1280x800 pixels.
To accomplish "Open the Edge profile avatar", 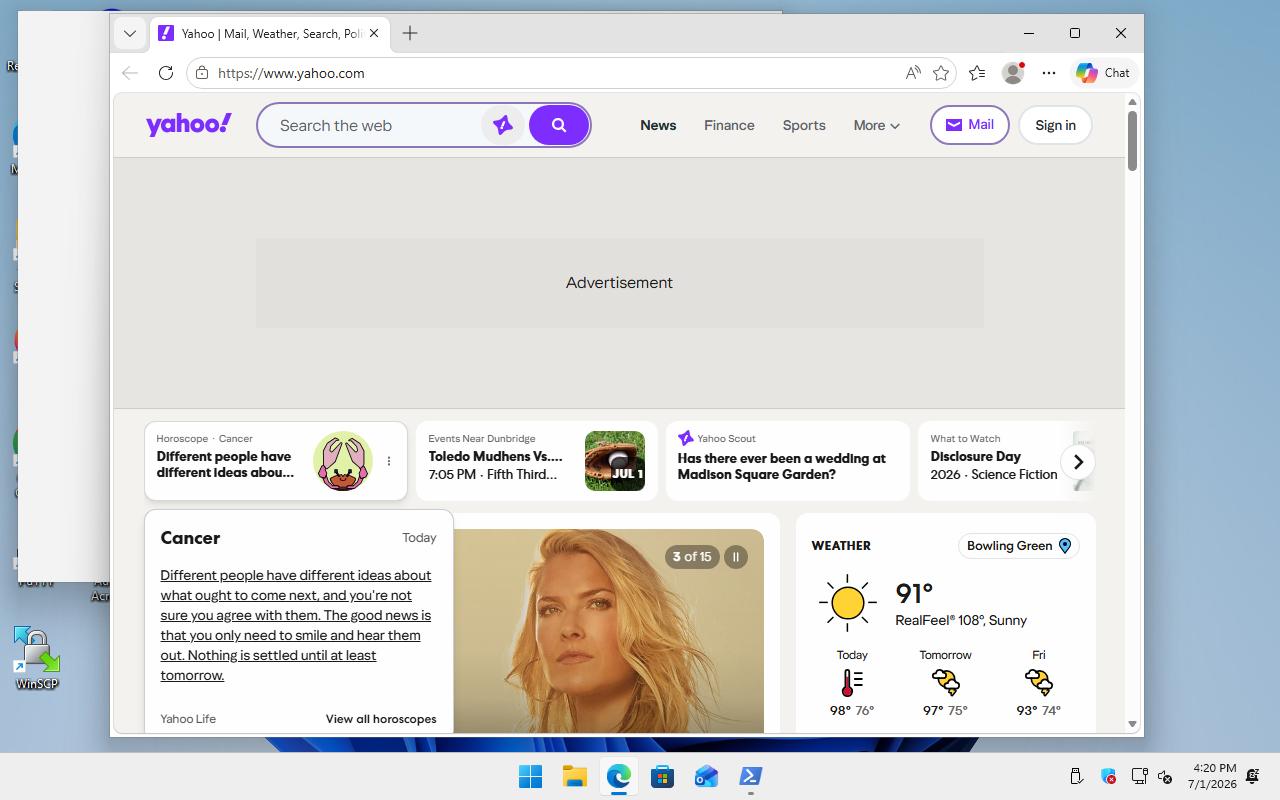I will [1013, 73].
